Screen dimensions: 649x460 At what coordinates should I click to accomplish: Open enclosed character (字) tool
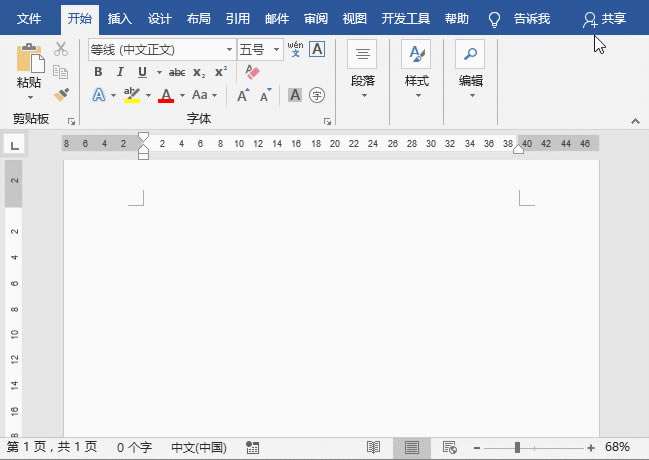(317, 95)
